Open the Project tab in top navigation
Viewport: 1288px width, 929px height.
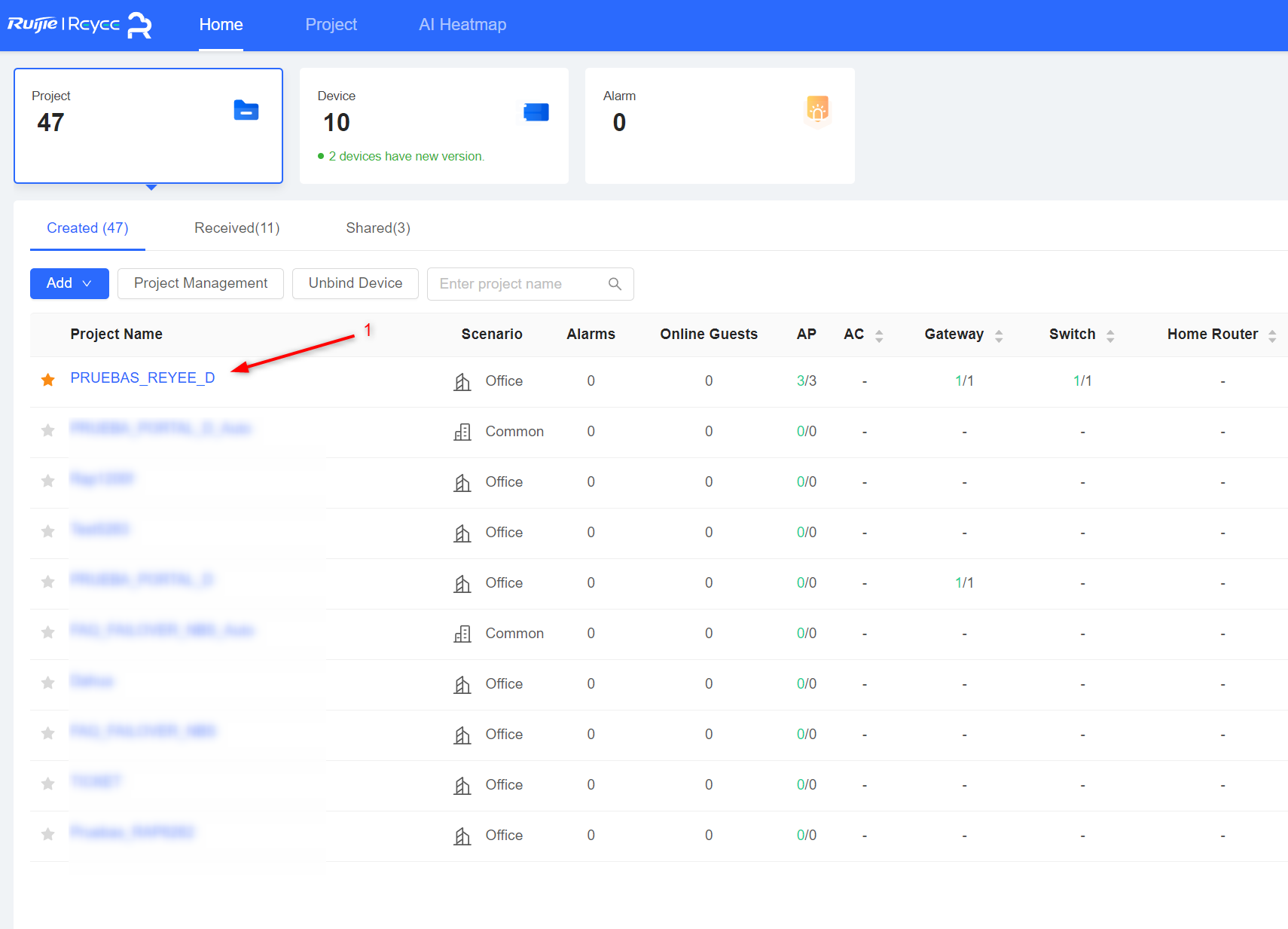point(331,25)
